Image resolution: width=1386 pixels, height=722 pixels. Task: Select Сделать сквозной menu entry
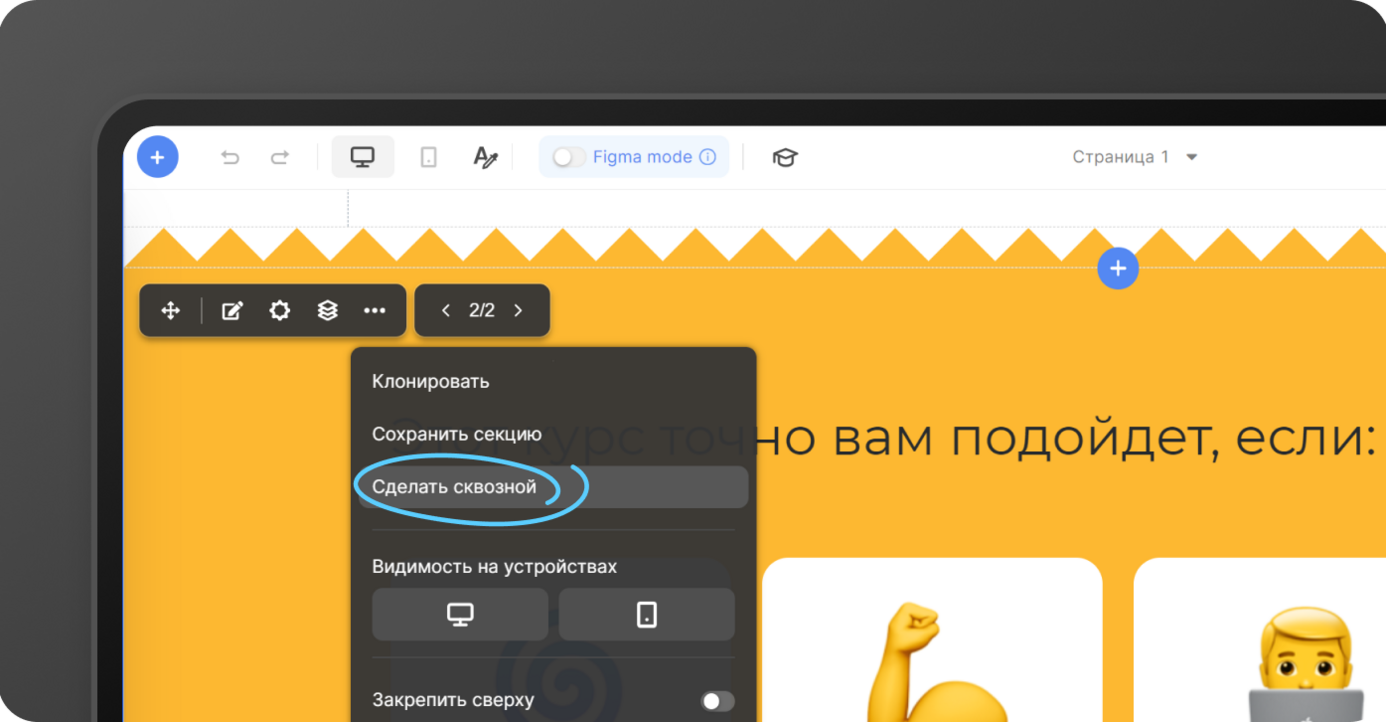pos(553,487)
